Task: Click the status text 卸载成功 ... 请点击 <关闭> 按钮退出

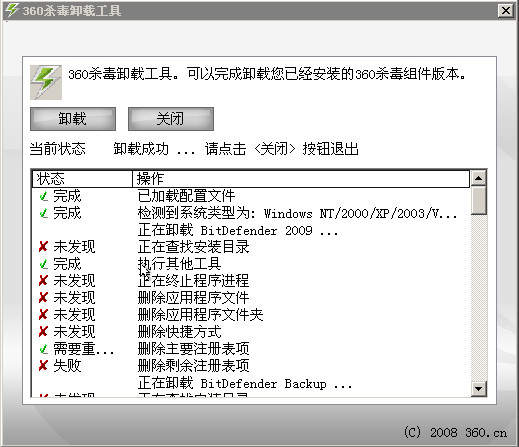Action: point(236,149)
